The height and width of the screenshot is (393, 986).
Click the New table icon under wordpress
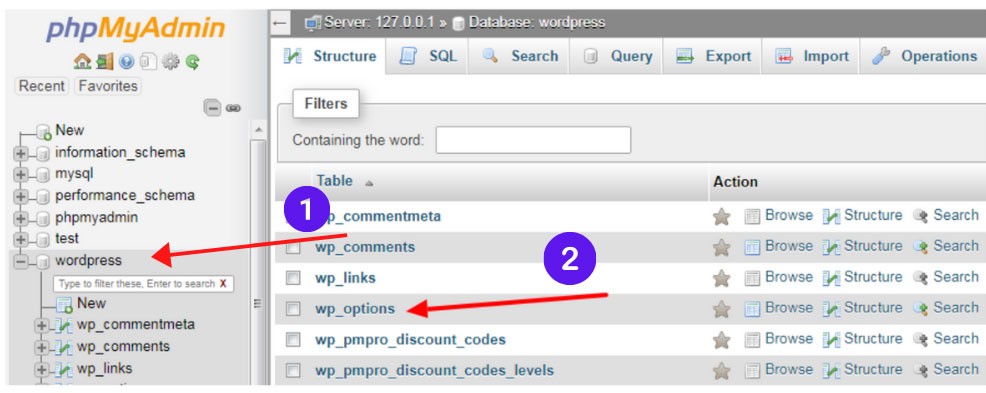tap(64, 304)
